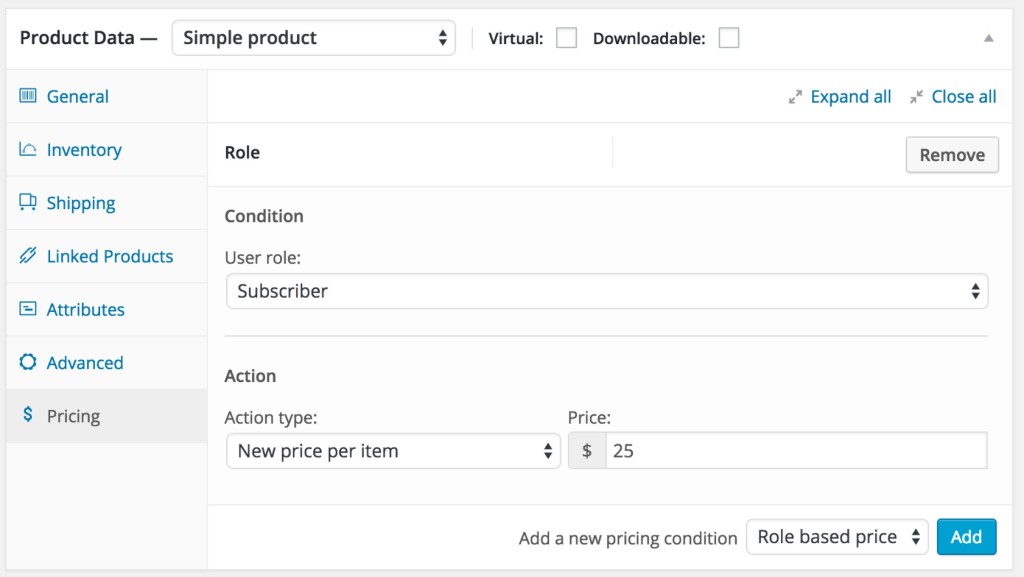Enable the Virtual checkbox
The height and width of the screenshot is (577, 1024).
pyautogui.click(x=566, y=37)
